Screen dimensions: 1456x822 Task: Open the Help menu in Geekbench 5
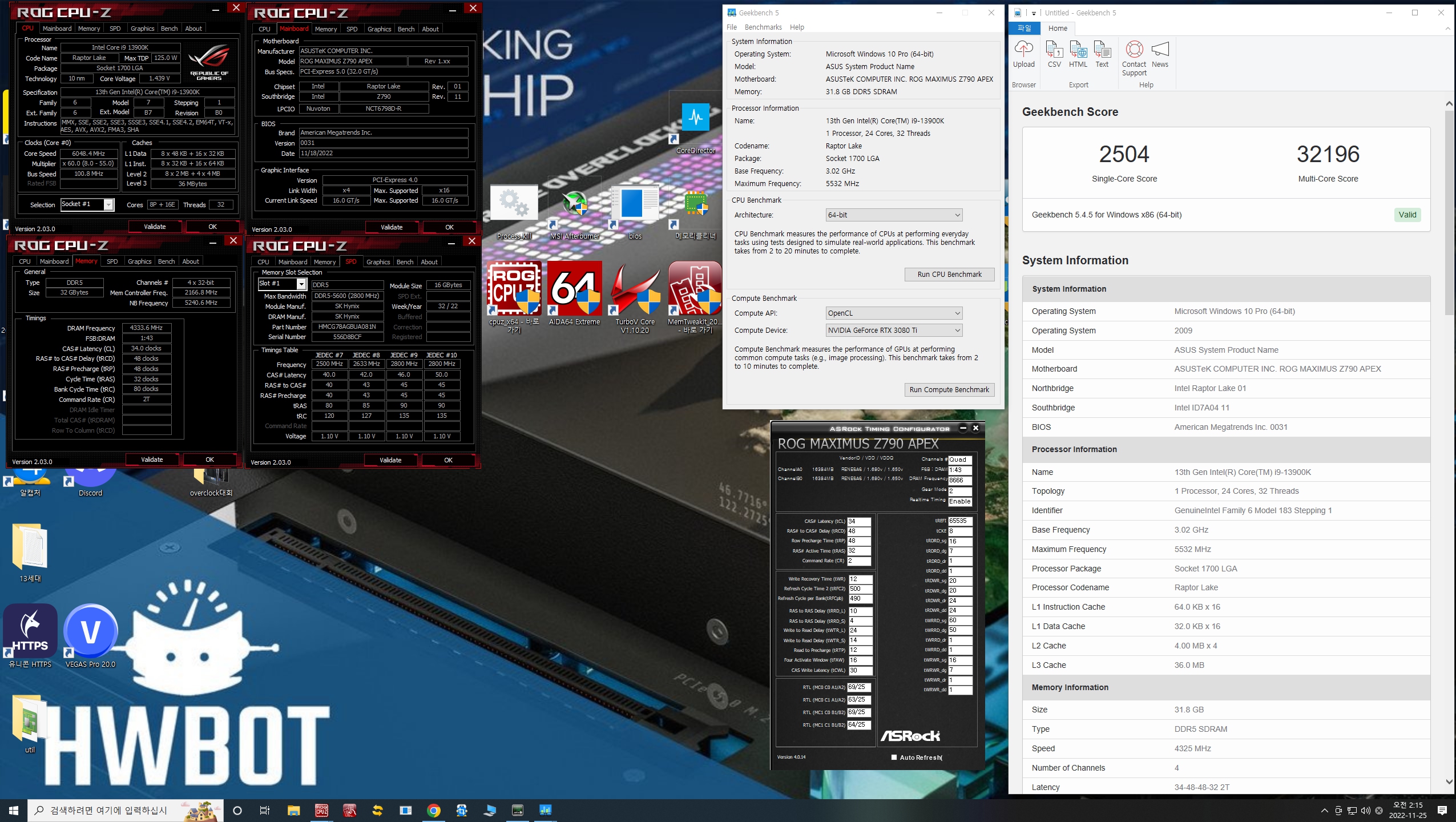tap(797, 27)
